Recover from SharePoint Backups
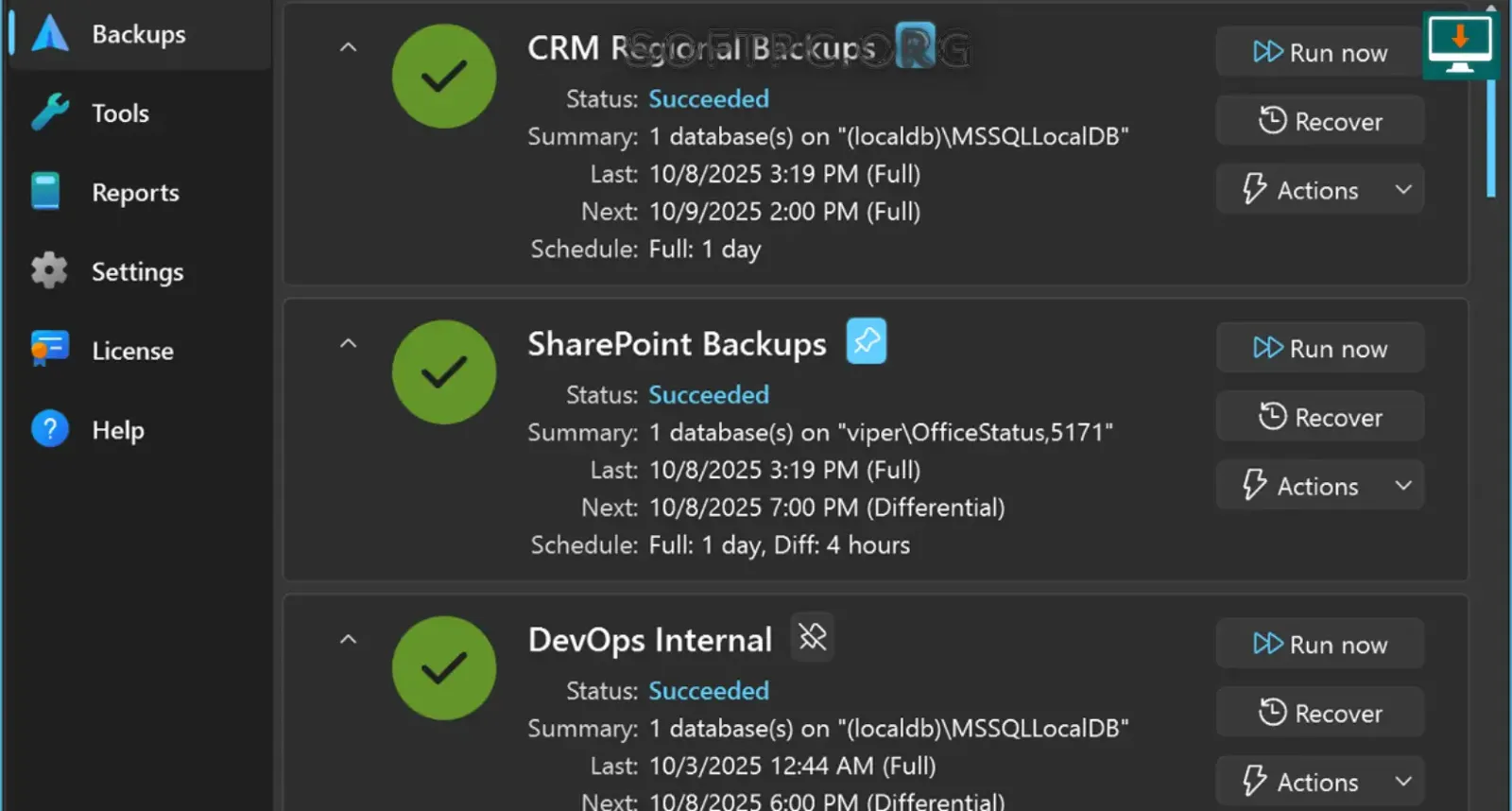This screenshot has height=811, width=1512. point(1319,417)
